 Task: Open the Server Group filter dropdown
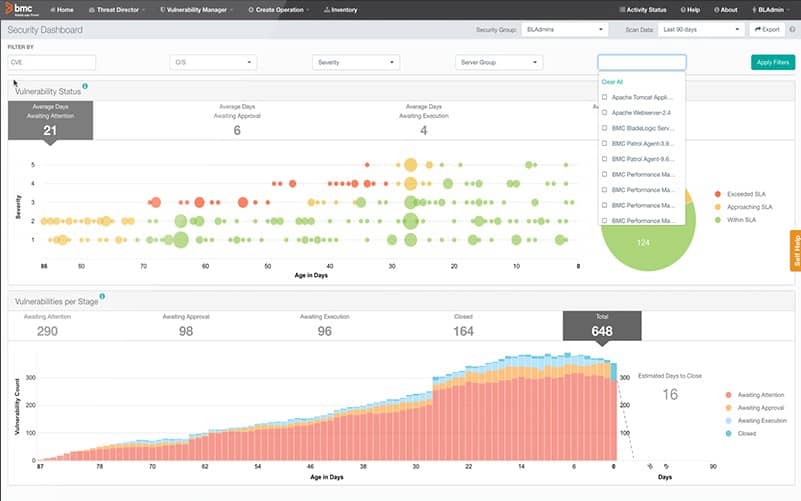499,62
